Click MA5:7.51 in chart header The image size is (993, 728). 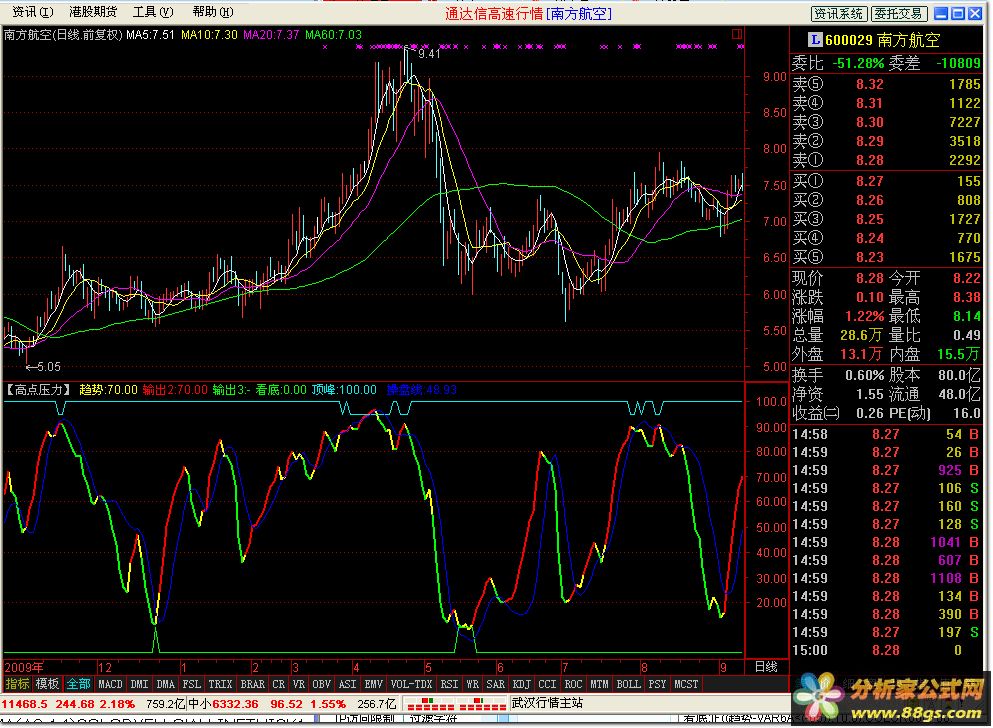point(150,35)
